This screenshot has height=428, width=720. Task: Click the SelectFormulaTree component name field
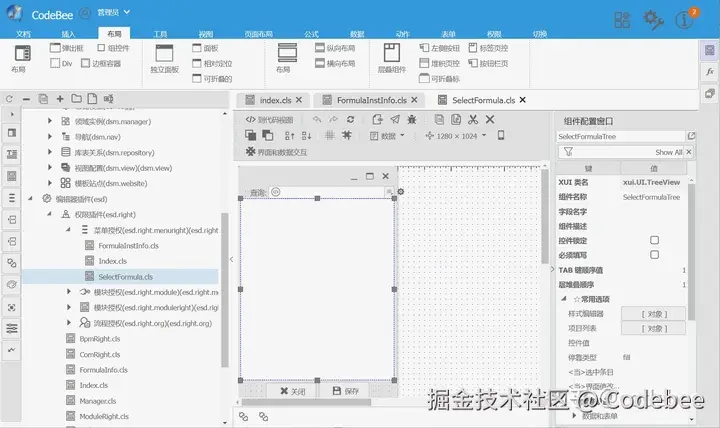point(621,136)
